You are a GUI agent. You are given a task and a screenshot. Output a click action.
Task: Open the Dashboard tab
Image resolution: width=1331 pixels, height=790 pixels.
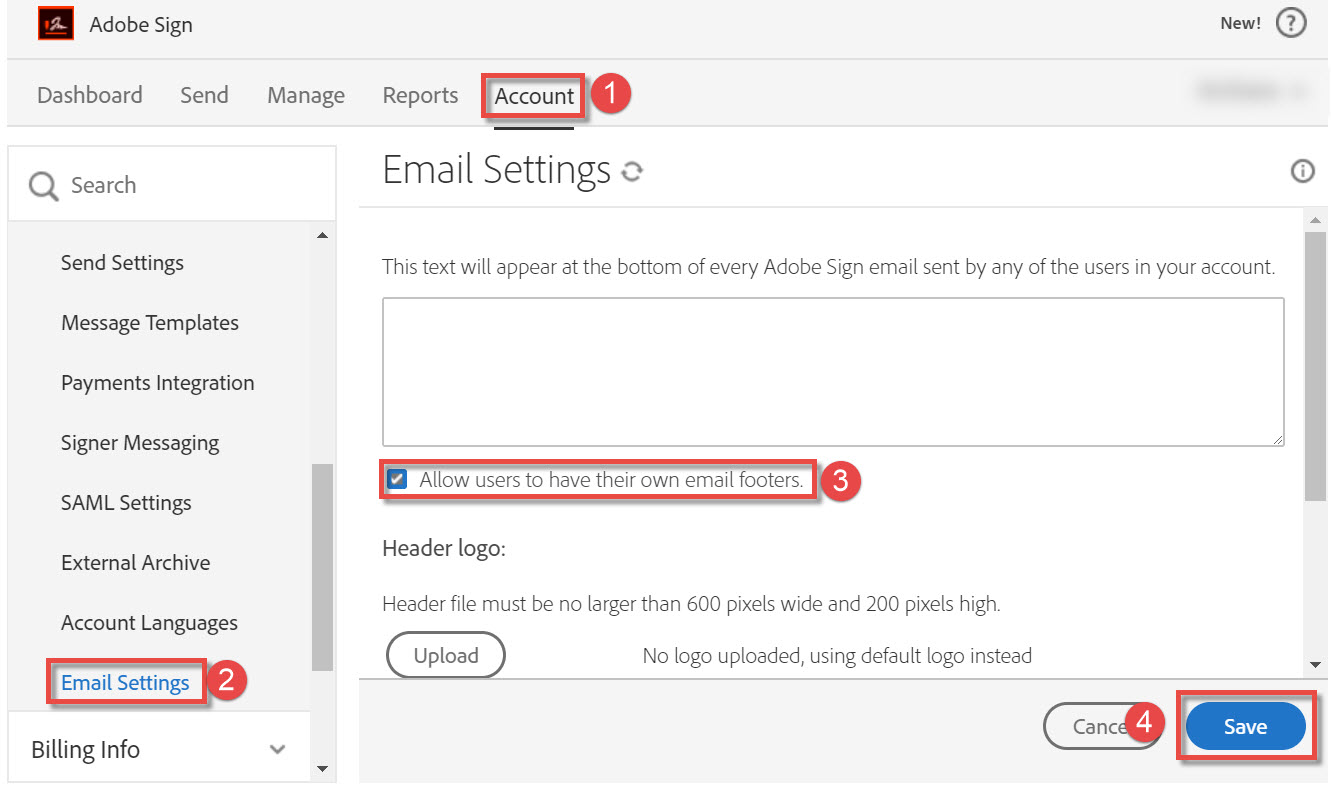pos(89,95)
